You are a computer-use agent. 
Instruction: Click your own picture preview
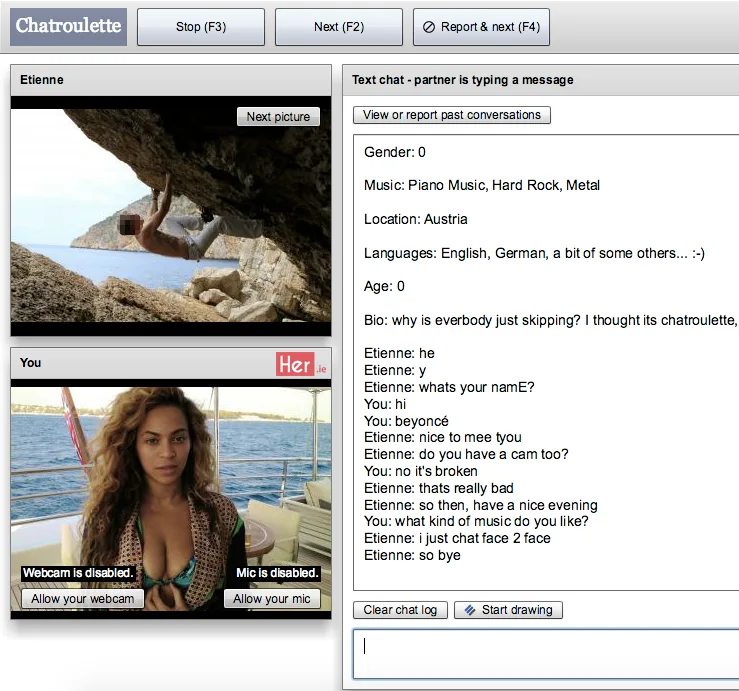click(171, 499)
